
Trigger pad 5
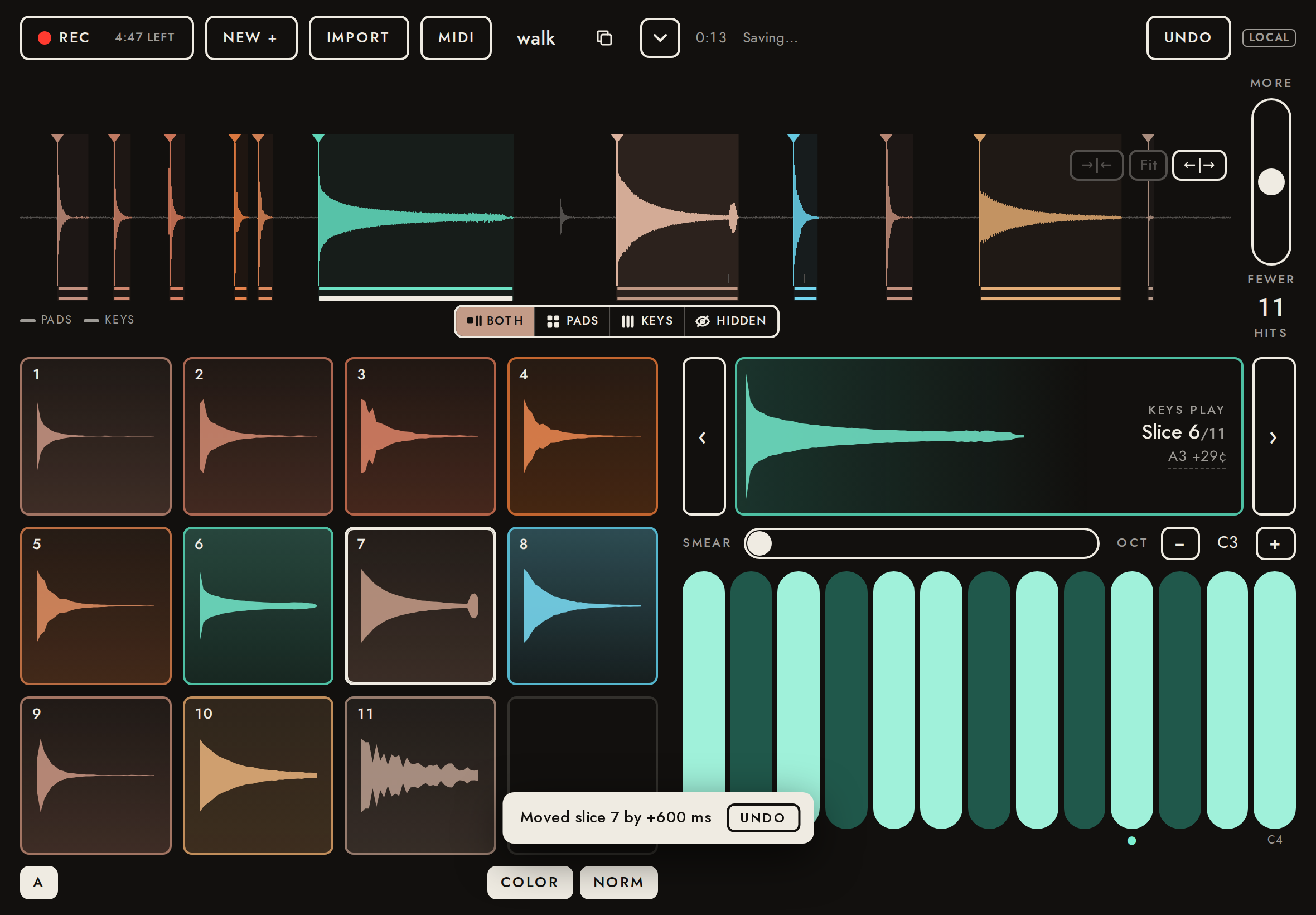click(x=96, y=606)
